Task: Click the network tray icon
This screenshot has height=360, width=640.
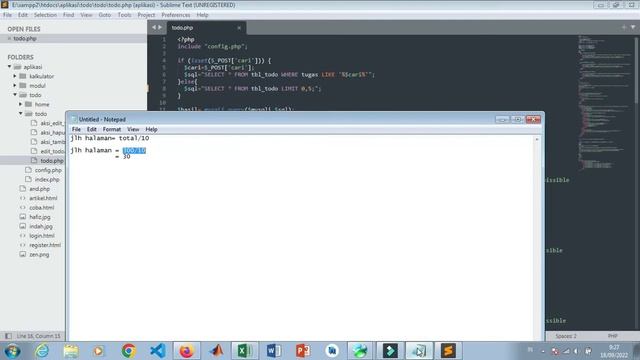Action: 566,351
